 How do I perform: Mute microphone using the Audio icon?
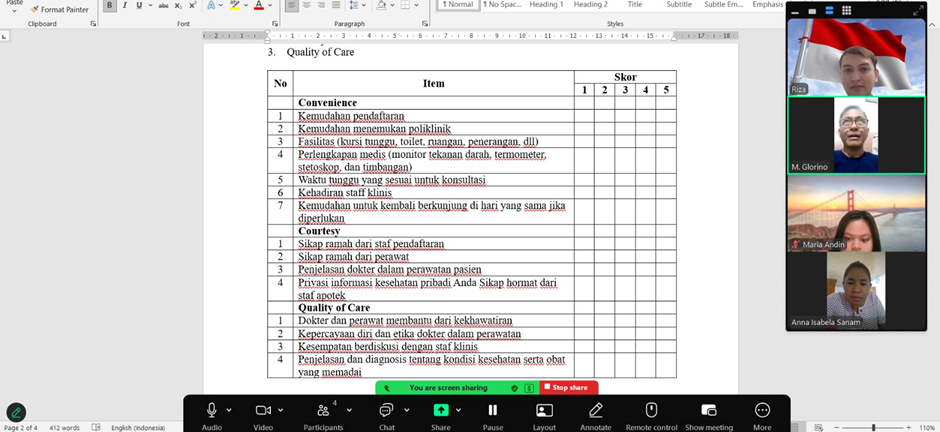coord(212,410)
